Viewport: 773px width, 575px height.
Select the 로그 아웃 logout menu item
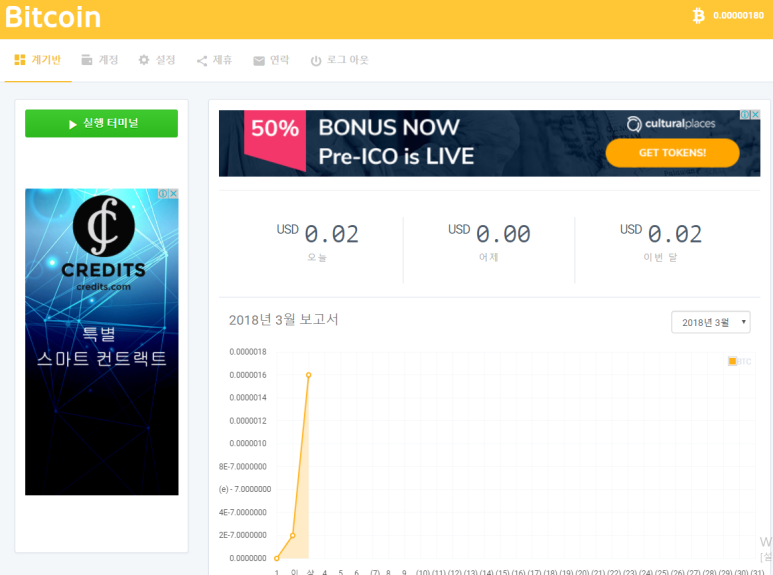[340, 60]
